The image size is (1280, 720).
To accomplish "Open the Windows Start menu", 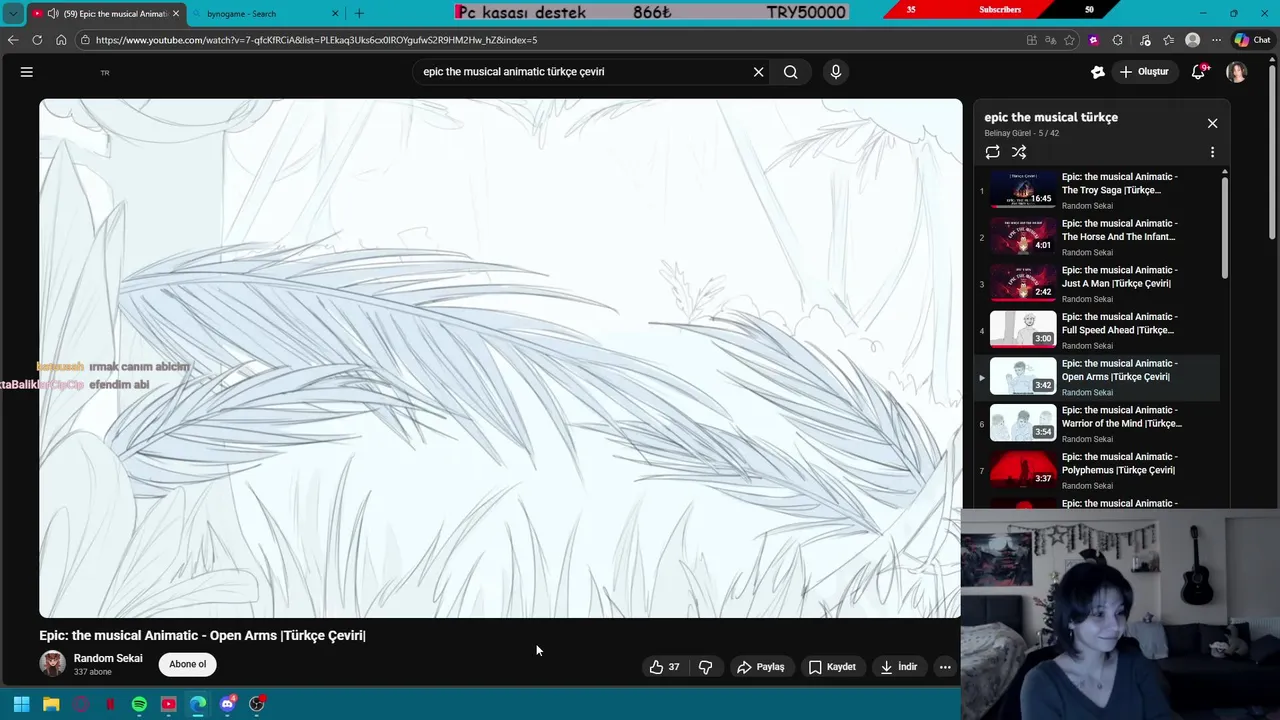I will click(x=21, y=704).
